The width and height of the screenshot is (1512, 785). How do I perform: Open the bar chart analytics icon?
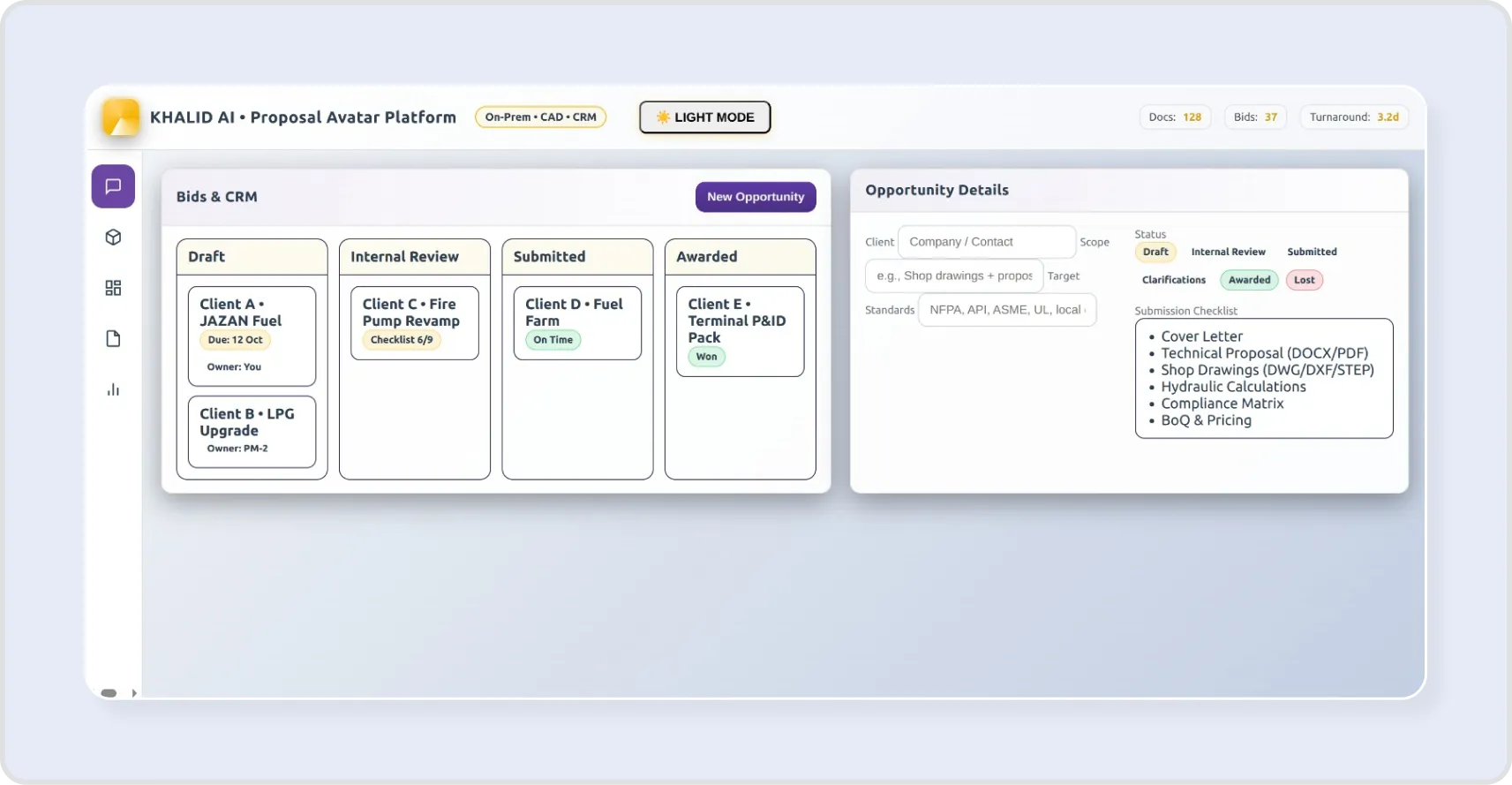click(113, 389)
